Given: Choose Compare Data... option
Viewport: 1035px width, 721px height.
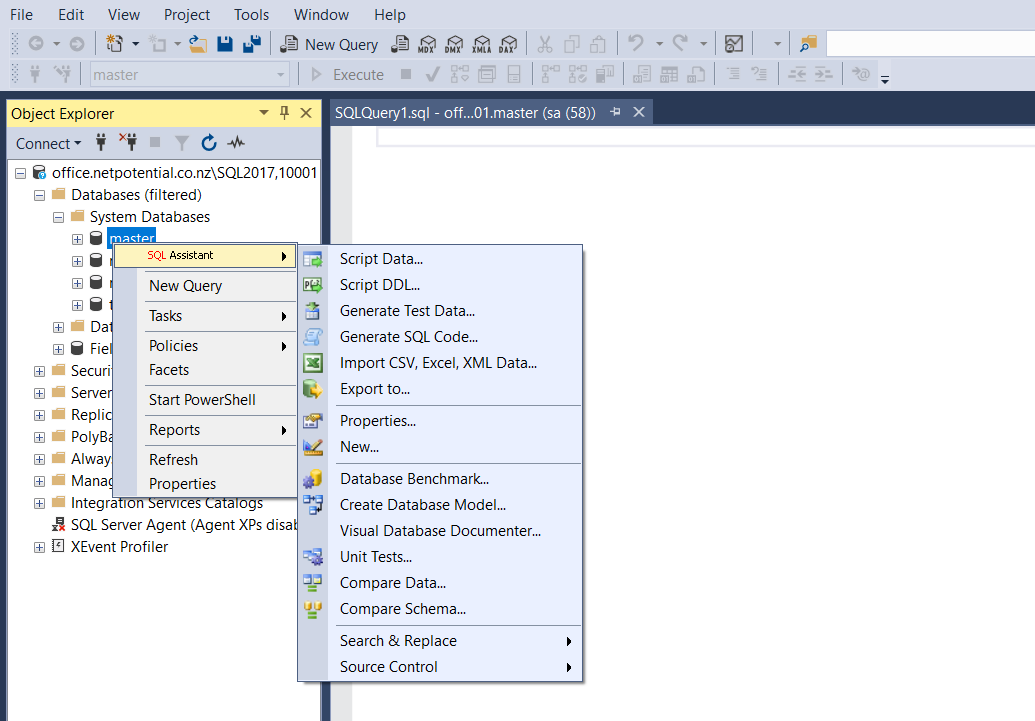Looking at the screenshot, I should pyautogui.click(x=440, y=583).
